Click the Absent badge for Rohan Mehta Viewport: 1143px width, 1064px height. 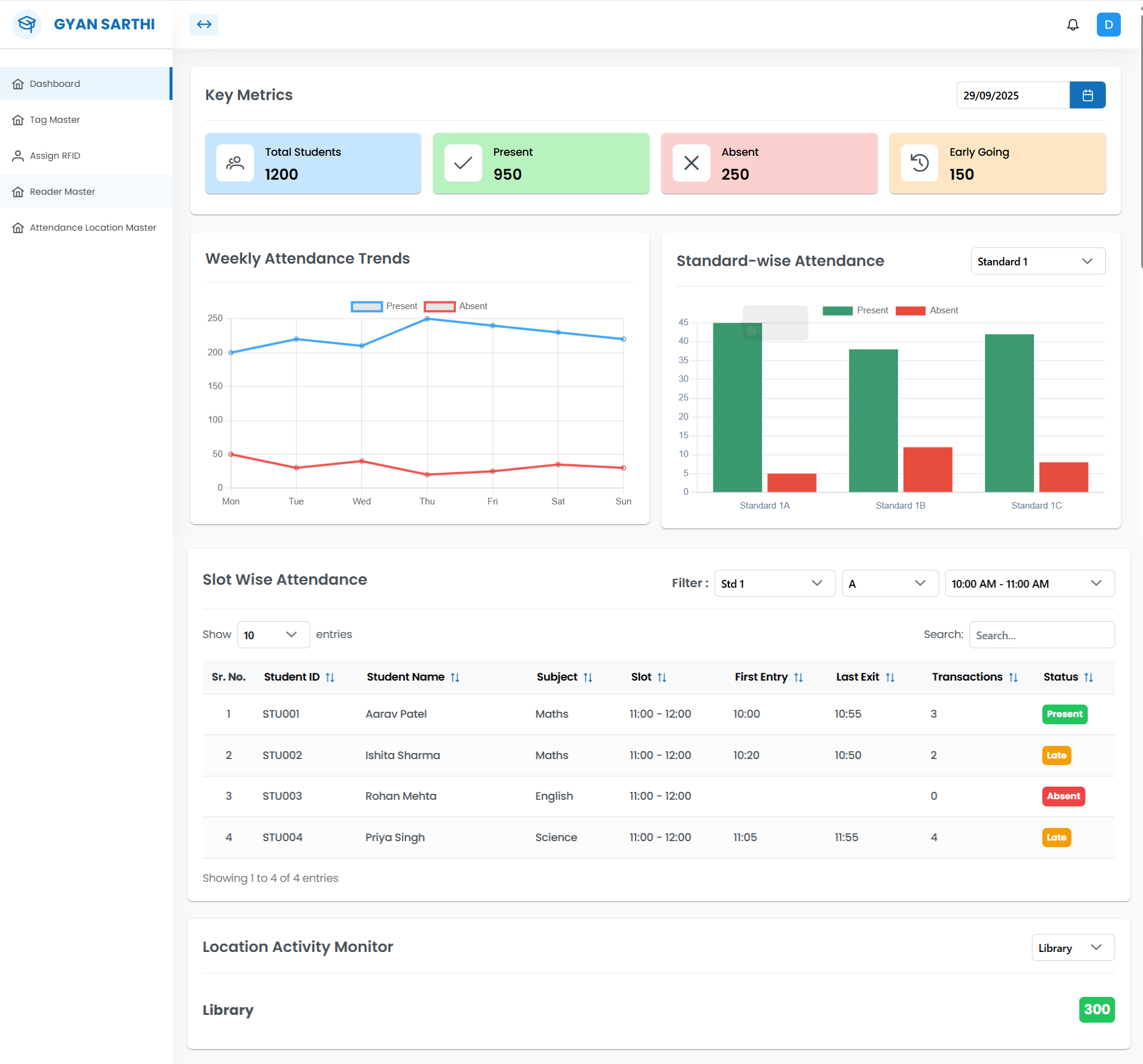point(1063,796)
